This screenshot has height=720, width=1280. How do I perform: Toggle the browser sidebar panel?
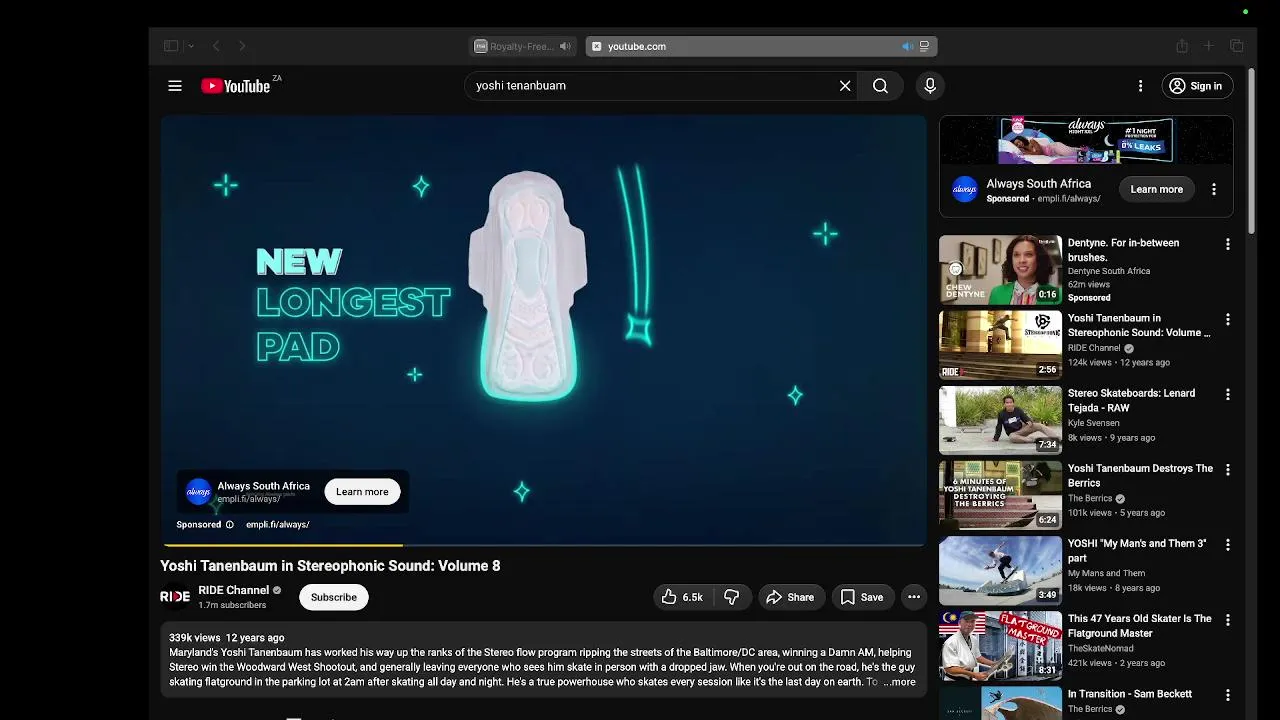[171, 46]
